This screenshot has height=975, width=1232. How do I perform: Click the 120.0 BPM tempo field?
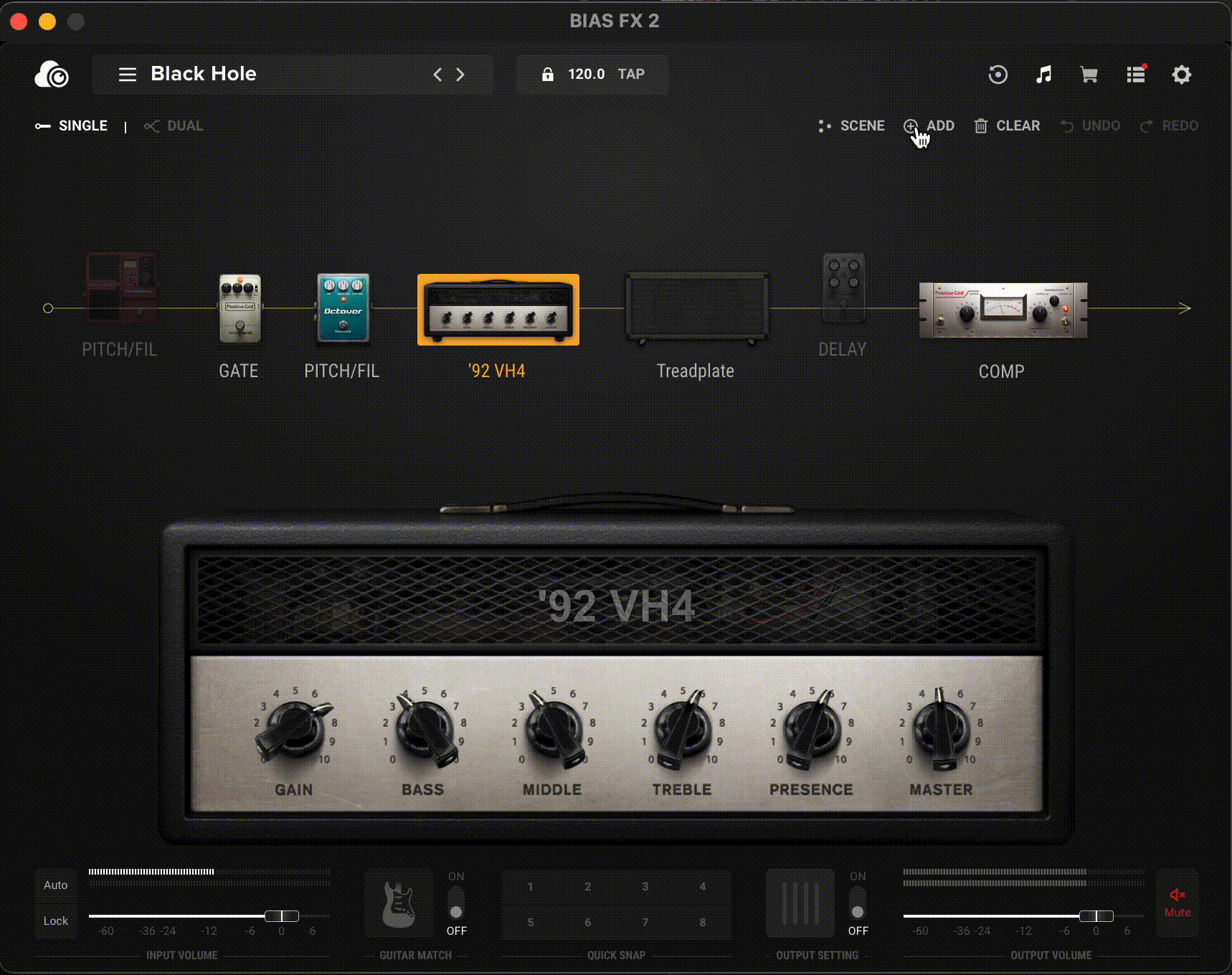586,74
